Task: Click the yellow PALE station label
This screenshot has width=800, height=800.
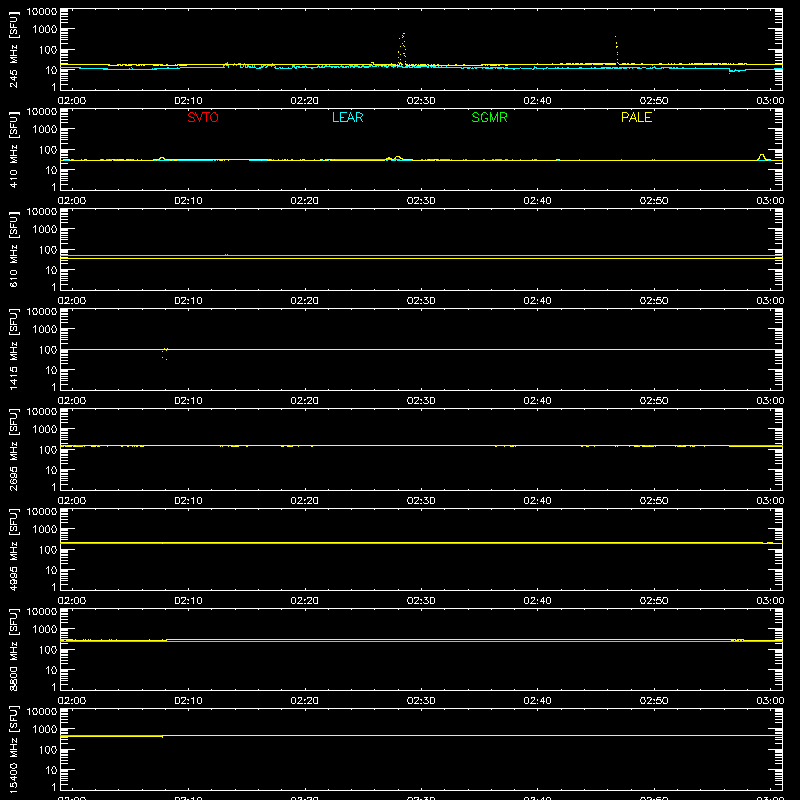Action: [x=636, y=117]
